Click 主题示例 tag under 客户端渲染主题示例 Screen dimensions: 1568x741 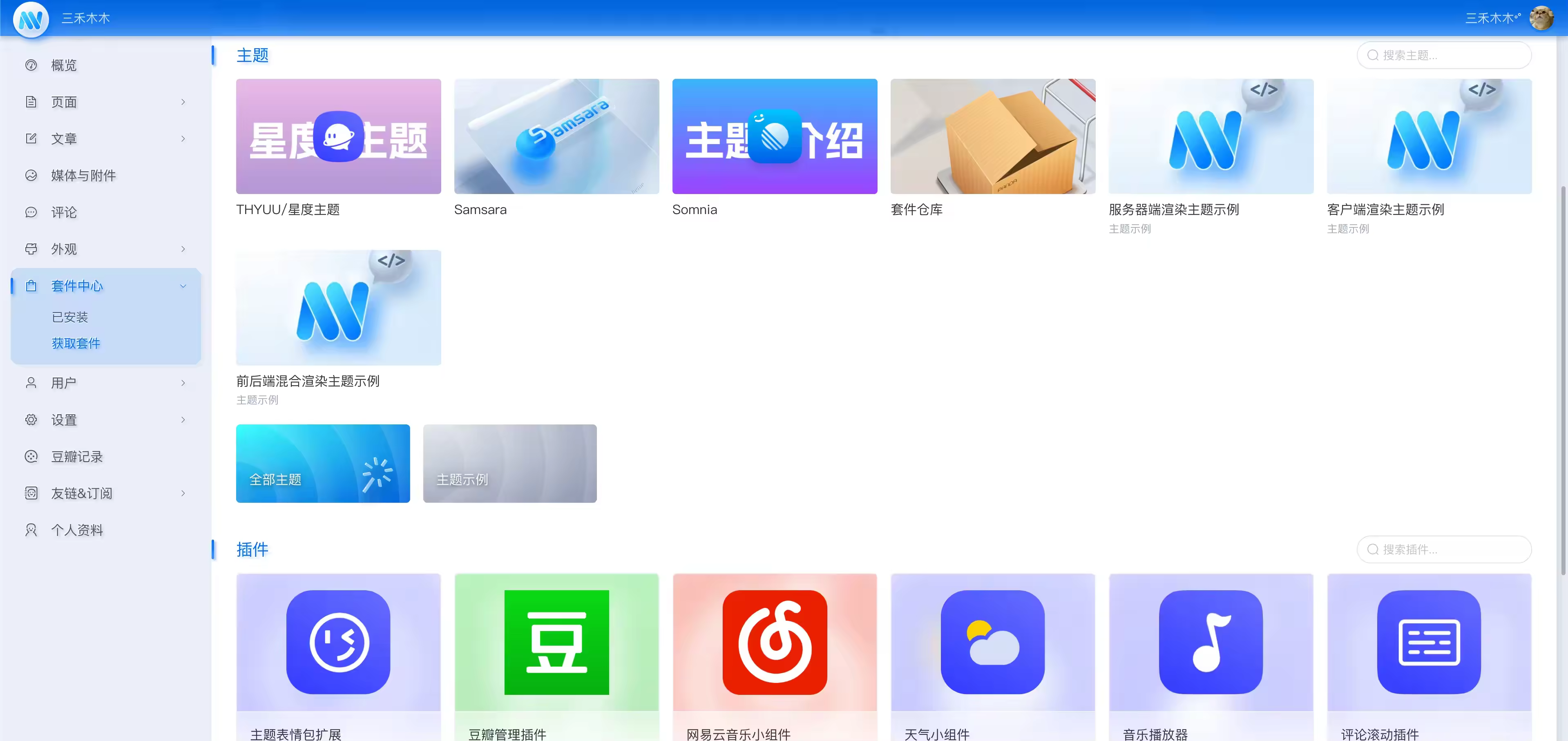[1348, 229]
